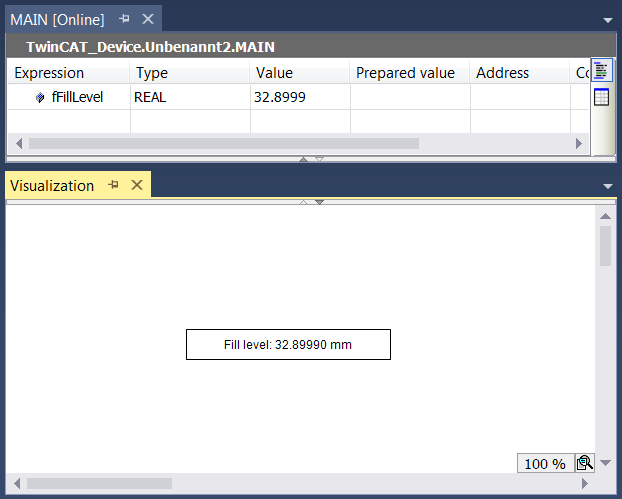
Task: Switch to textual declaration view icon
Action: click(x=601, y=71)
